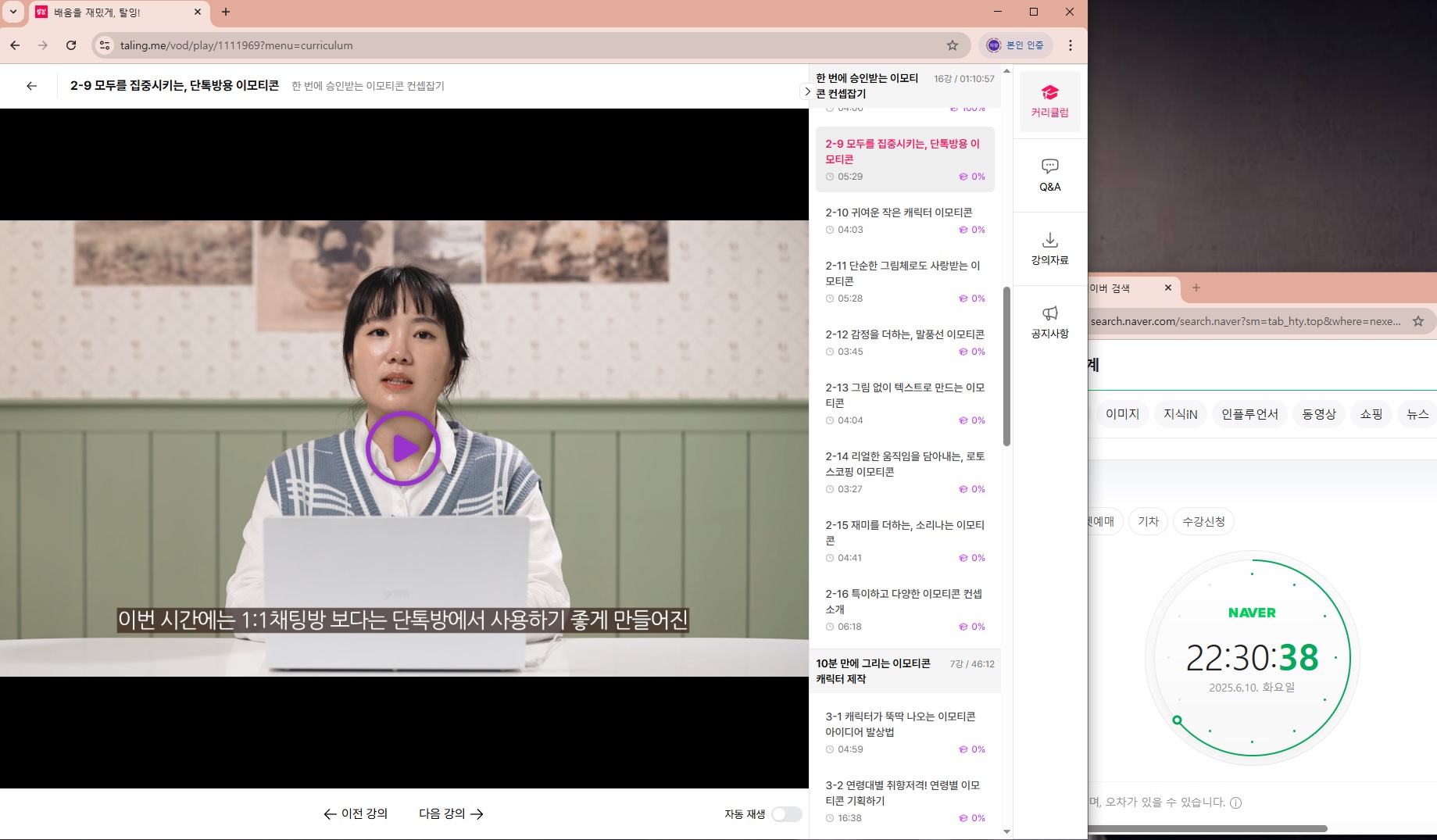Image resolution: width=1437 pixels, height=840 pixels.
Task: Select lecture 2-15 소리나는 이모티콘
Action: (905, 541)
